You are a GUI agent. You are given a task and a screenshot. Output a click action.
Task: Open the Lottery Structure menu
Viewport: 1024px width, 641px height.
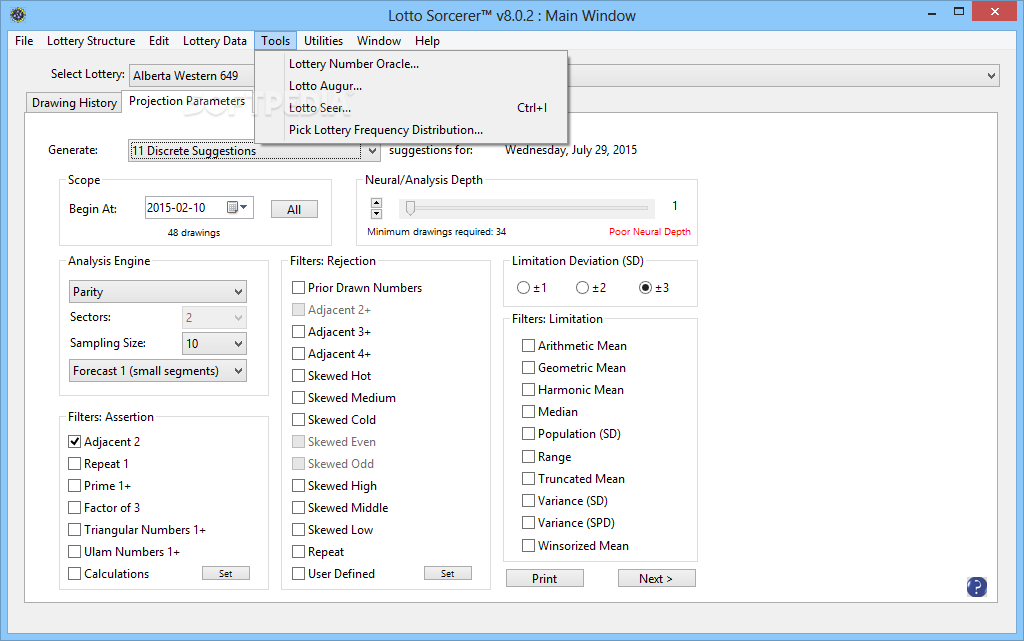coord(91,40)
